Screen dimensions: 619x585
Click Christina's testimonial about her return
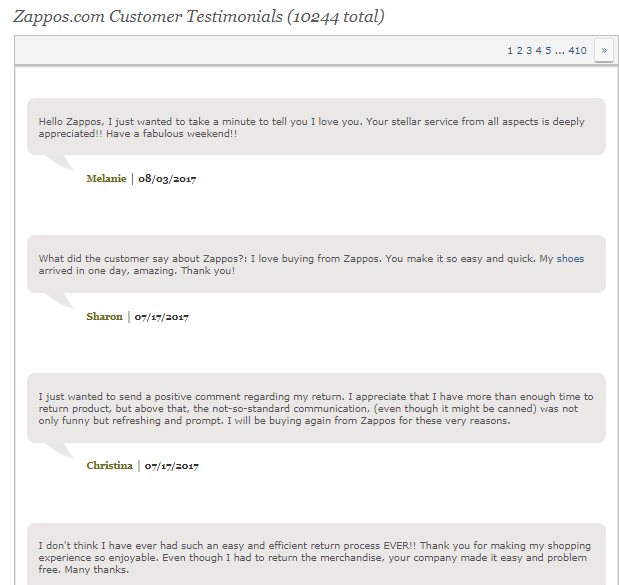pos(316,408)
